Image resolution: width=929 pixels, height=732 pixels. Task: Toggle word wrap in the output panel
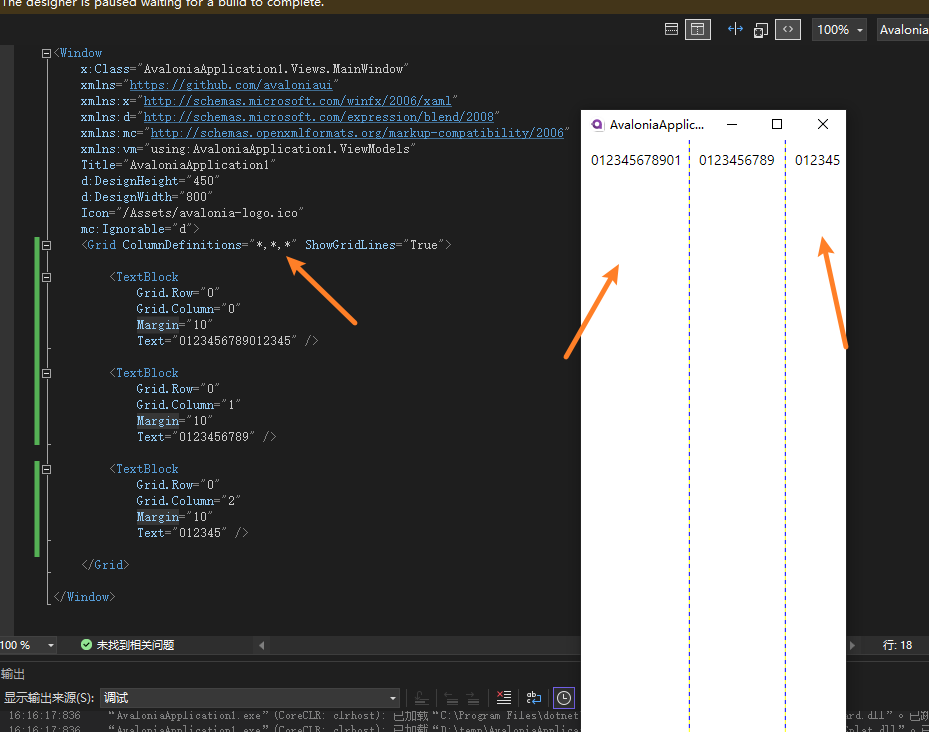pyautogui.click(x=534, y=698)
